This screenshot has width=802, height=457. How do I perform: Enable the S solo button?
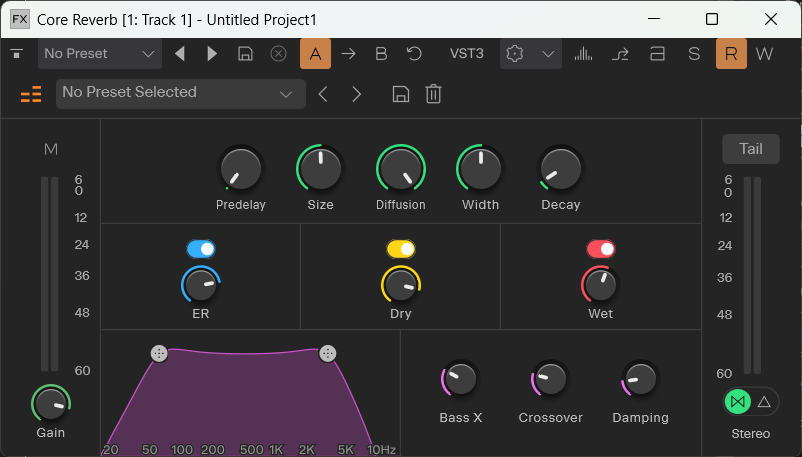point(694,53)
